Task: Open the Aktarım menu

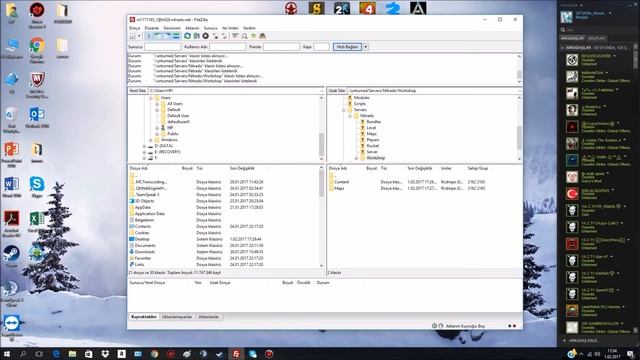Action: point(192,28)
